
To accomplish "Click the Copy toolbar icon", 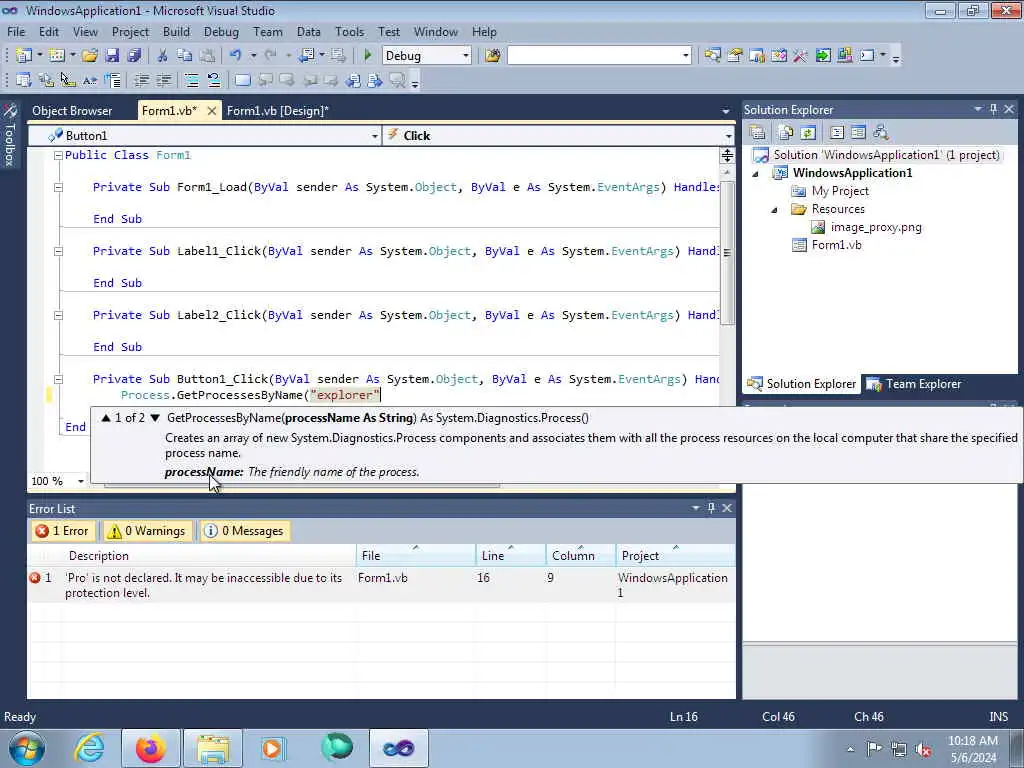I will pos(185,56).
